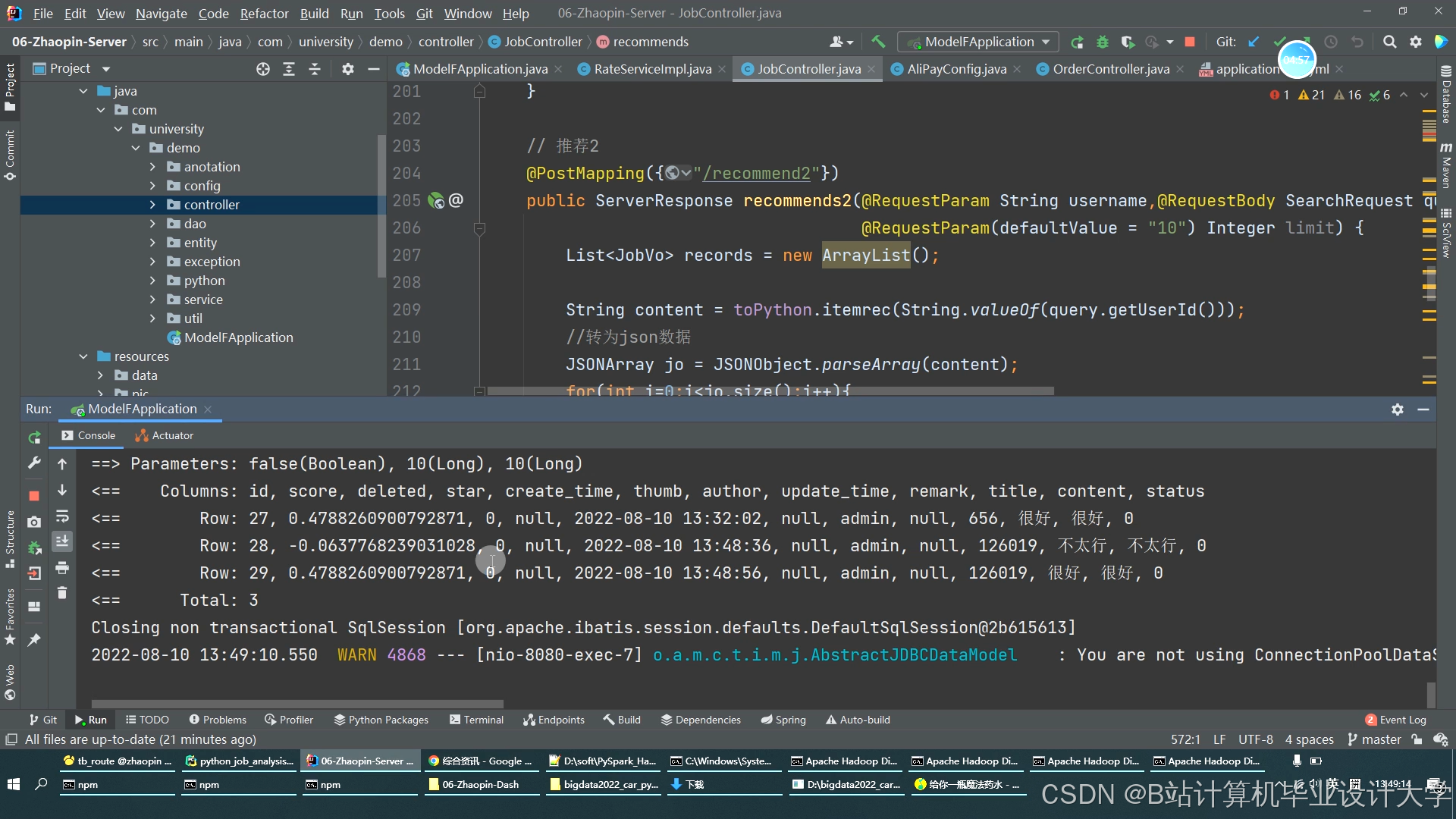
Task: Open the Terminal tool window button
Action: [x=476, y=720]
